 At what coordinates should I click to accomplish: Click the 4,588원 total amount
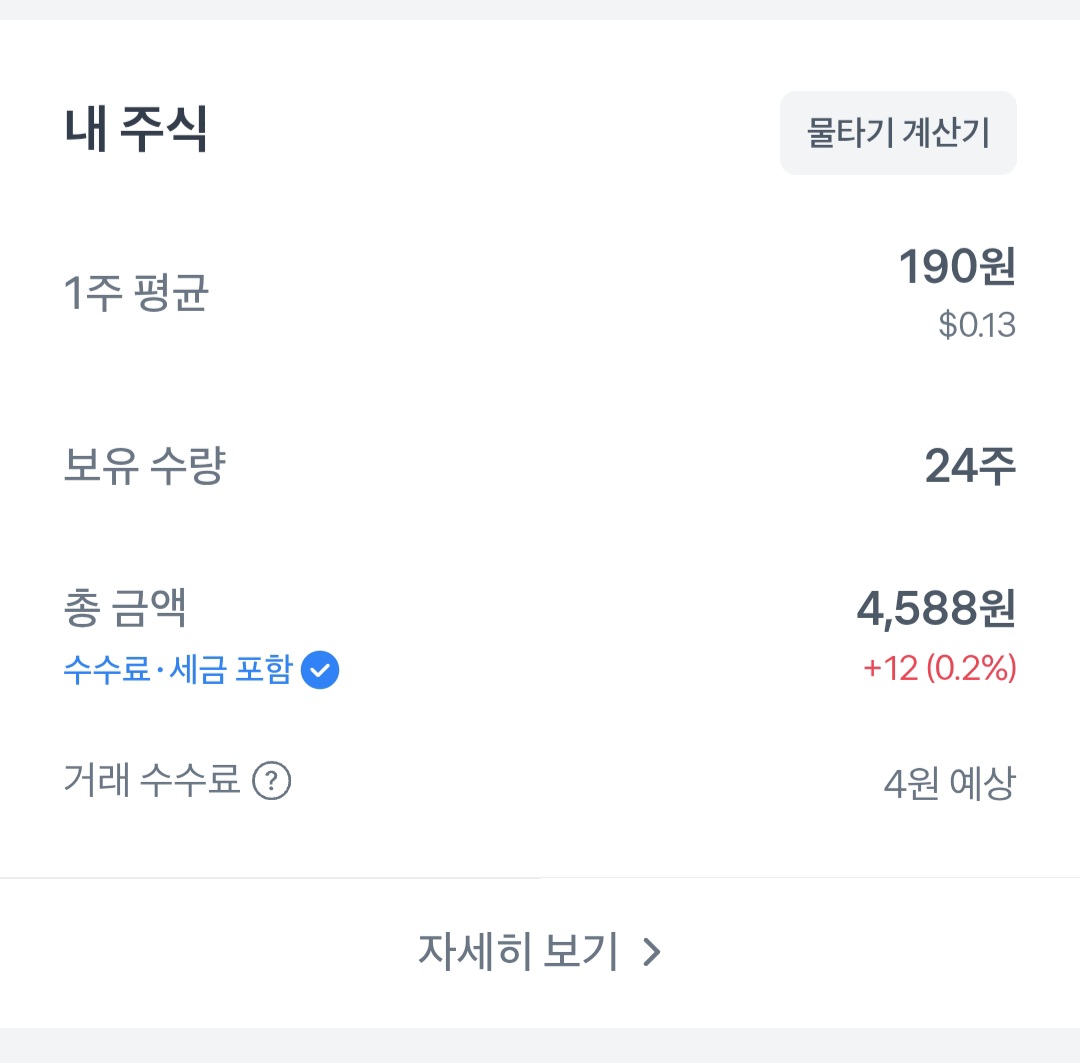(x=936, y=609)
